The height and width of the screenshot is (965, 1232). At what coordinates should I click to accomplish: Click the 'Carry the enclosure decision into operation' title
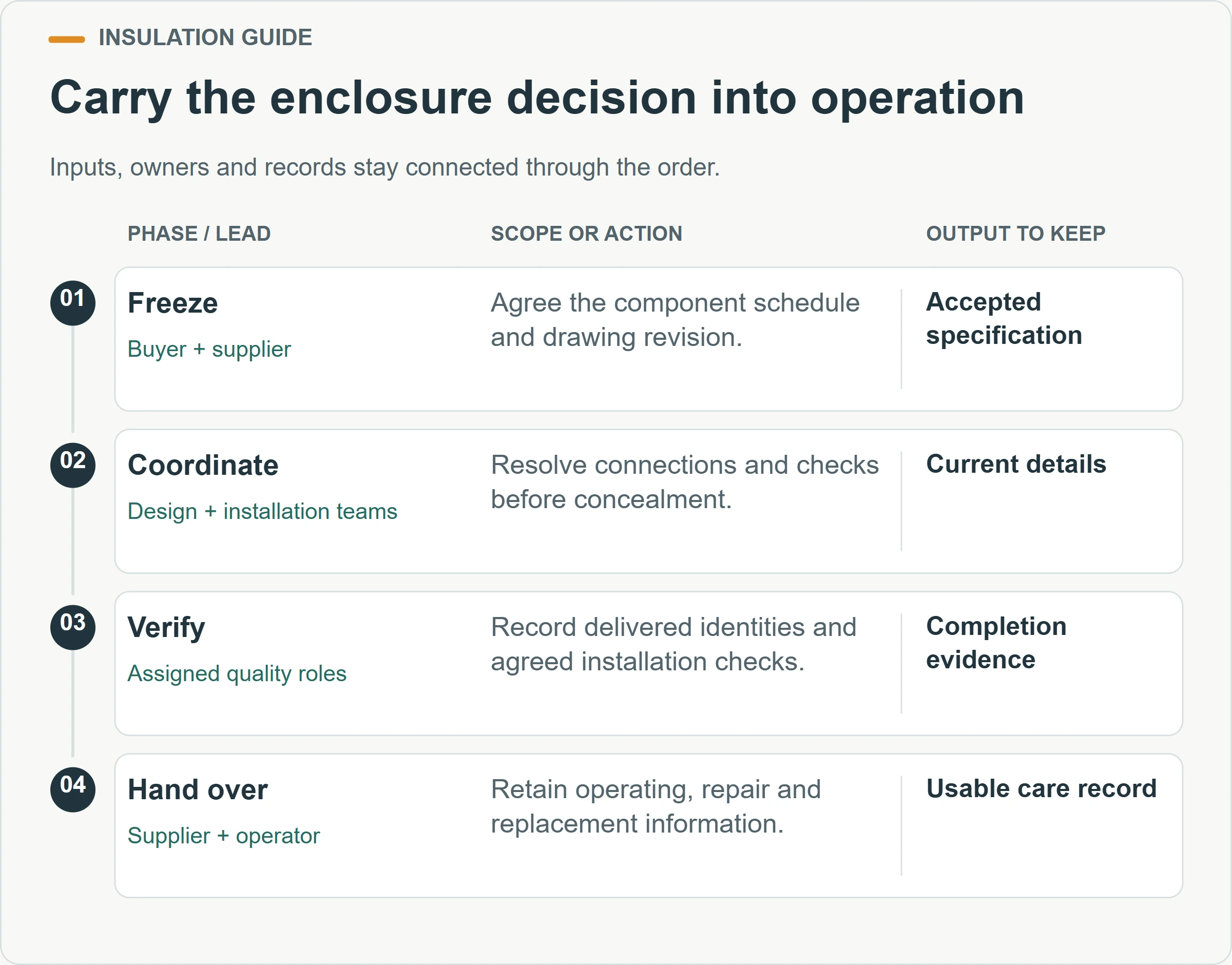click(x=536, y=99)
